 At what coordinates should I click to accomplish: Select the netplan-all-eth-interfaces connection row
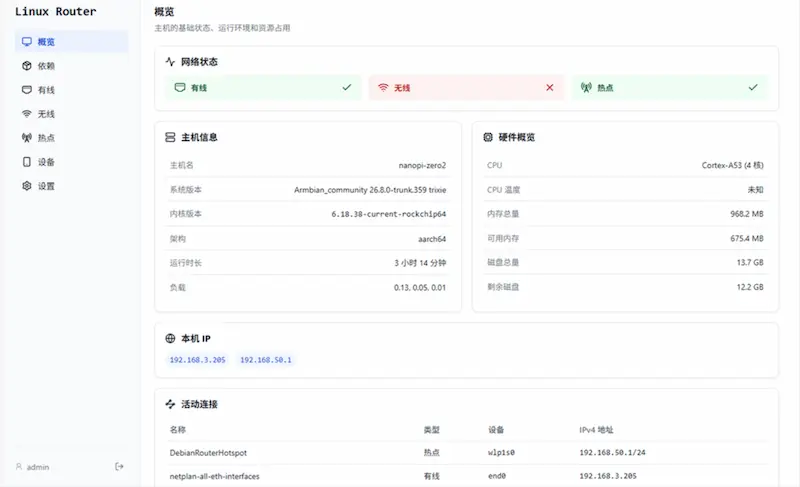[x=466, y=476]
